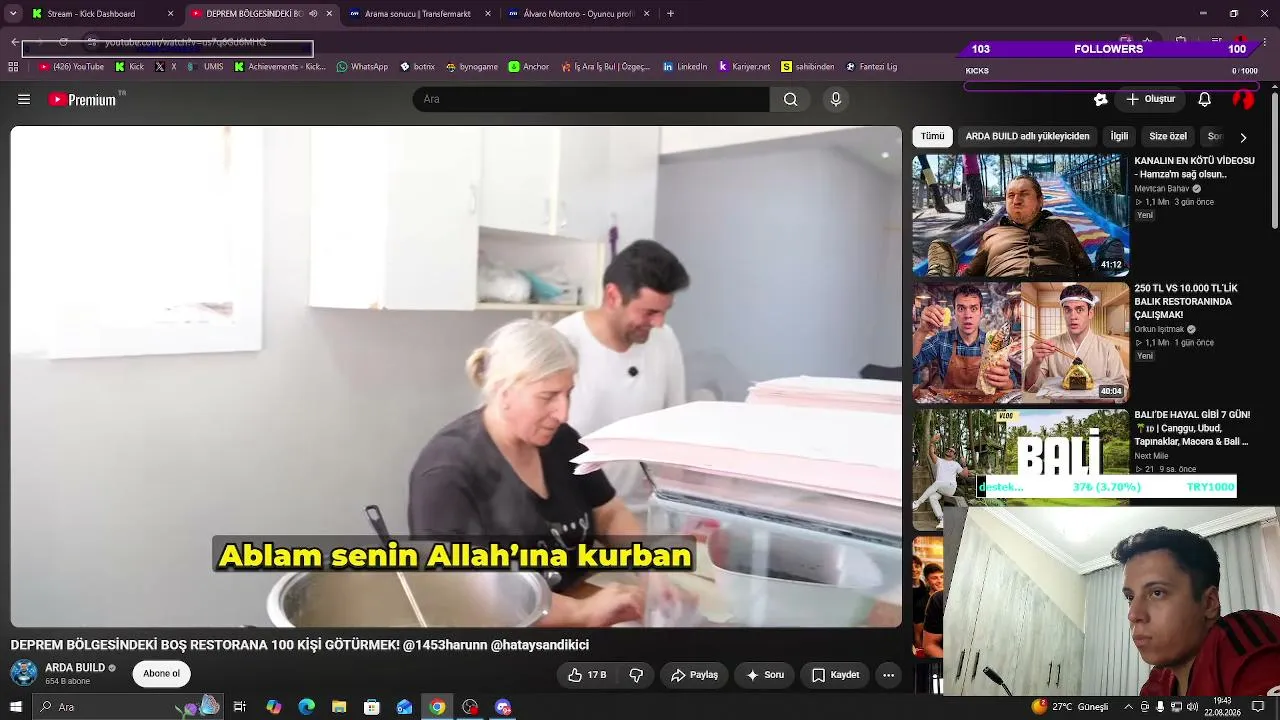Open the Chrome apps grid in bookmarks bar
The height and width of the screenshot is (720, 1280).
(13, 67)
